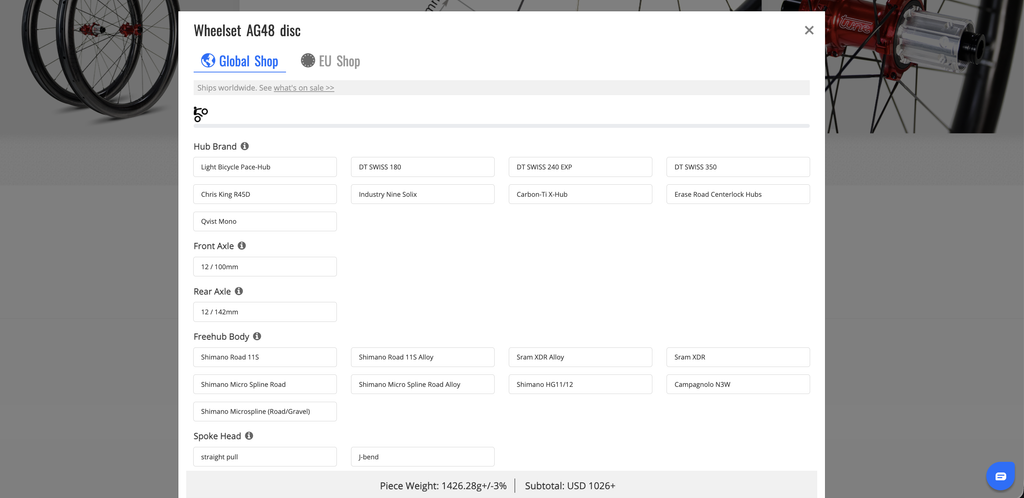Select Shimano Micro Spline Road freehub
This screenshot has height=498, width=1024.
coord(265,384)
